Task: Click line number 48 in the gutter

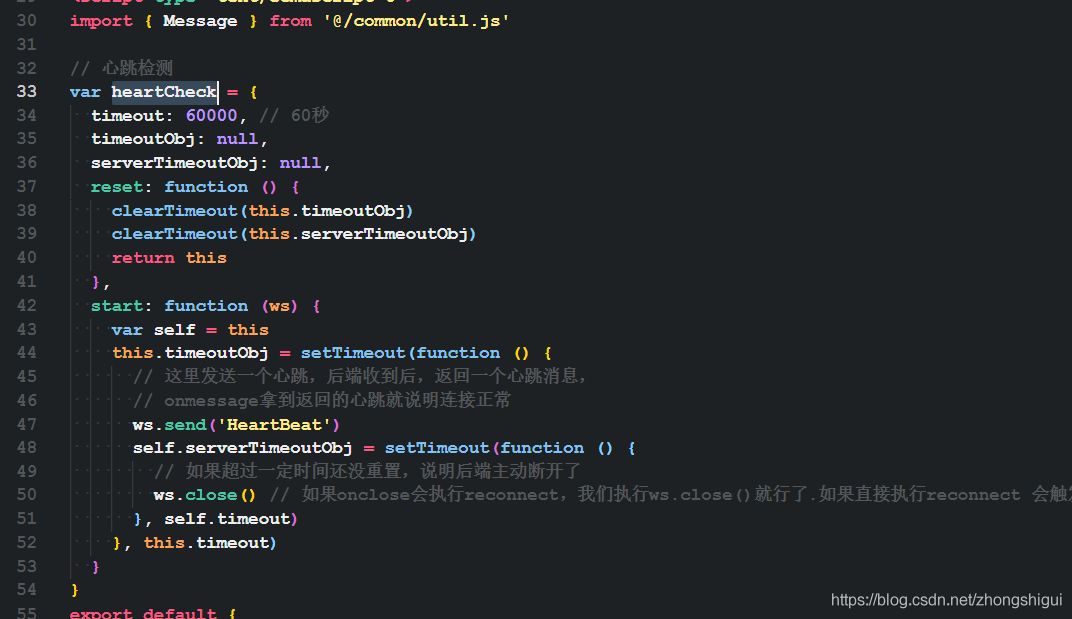Action: (x=27, y=448)
